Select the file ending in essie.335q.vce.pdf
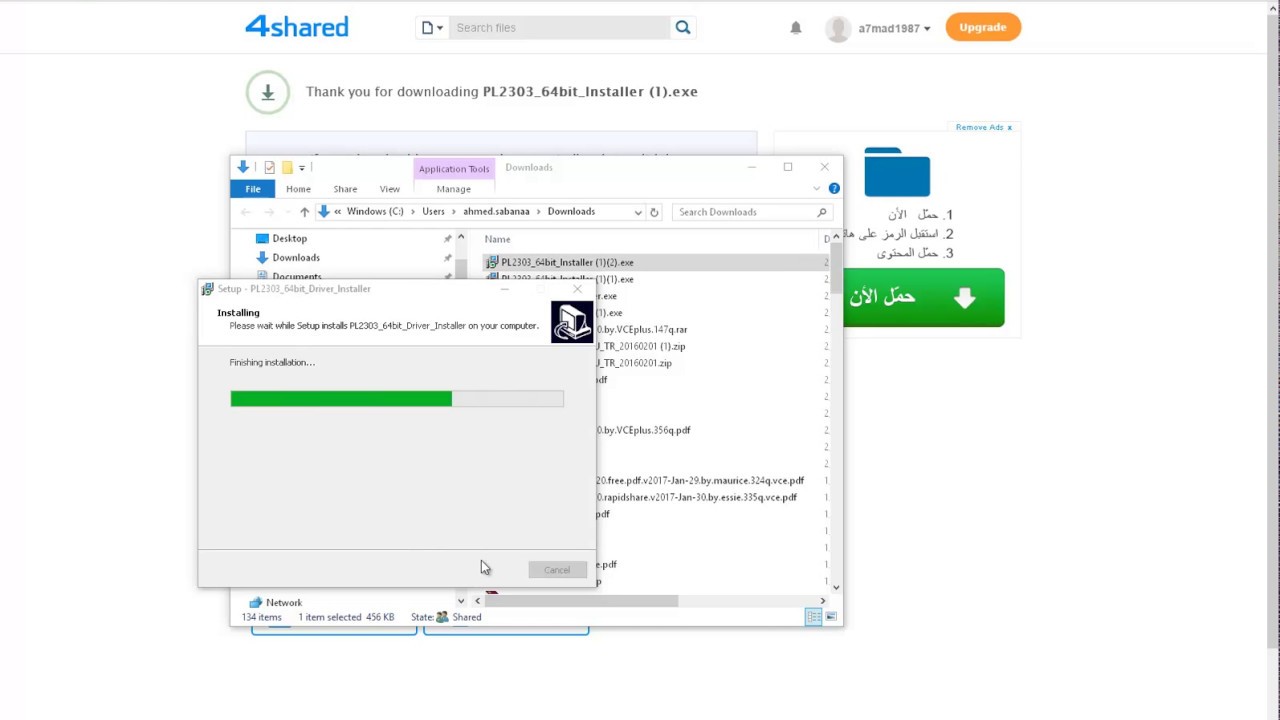1280x720 pixels. tap(697, 497)
